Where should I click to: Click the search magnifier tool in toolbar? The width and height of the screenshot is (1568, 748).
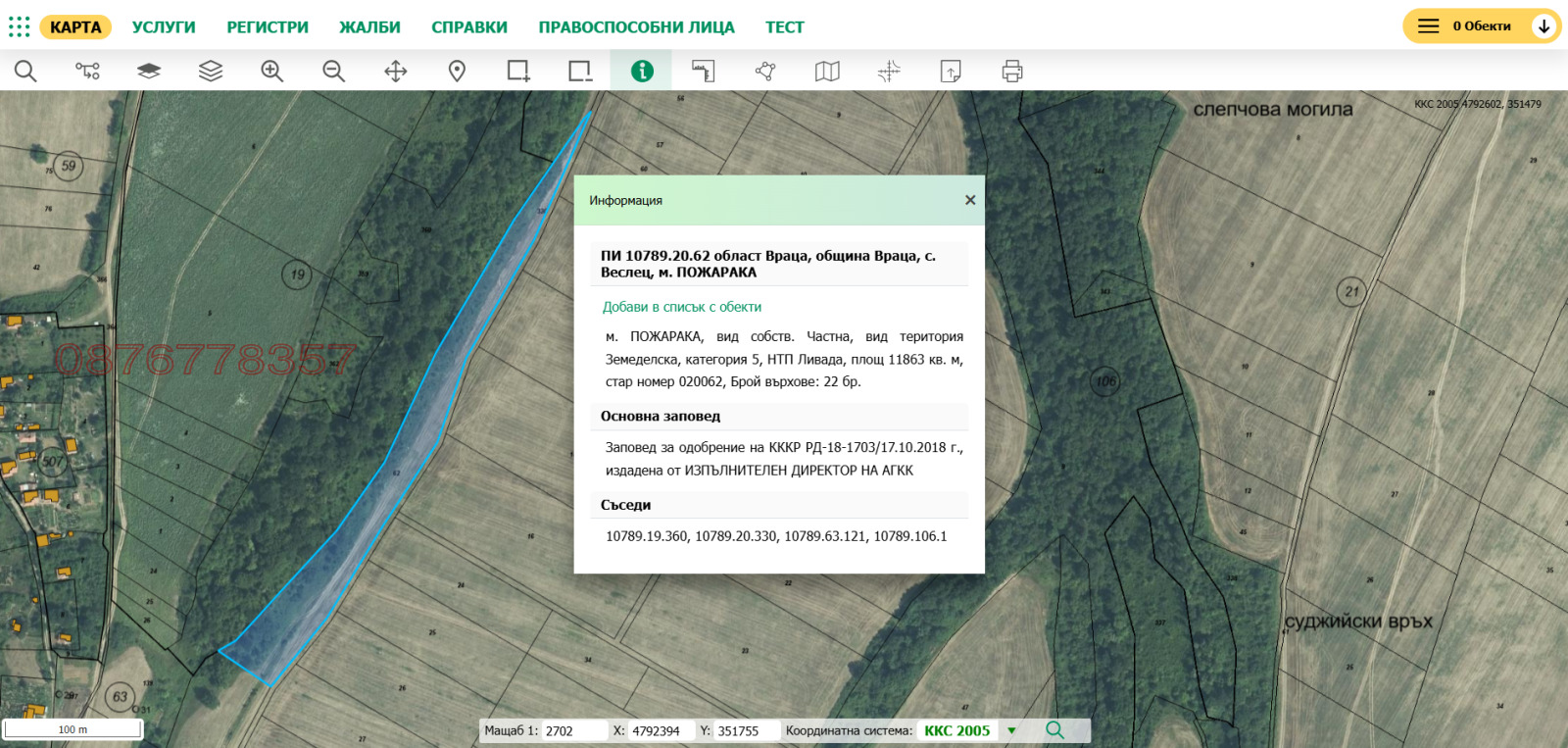25,71
